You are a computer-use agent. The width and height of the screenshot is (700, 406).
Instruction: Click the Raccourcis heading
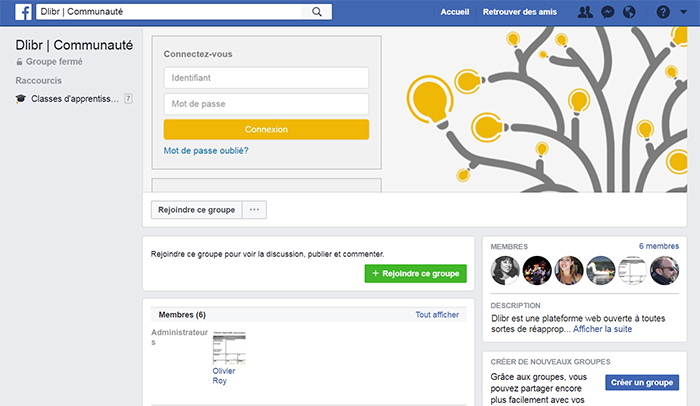coord(38,81)
